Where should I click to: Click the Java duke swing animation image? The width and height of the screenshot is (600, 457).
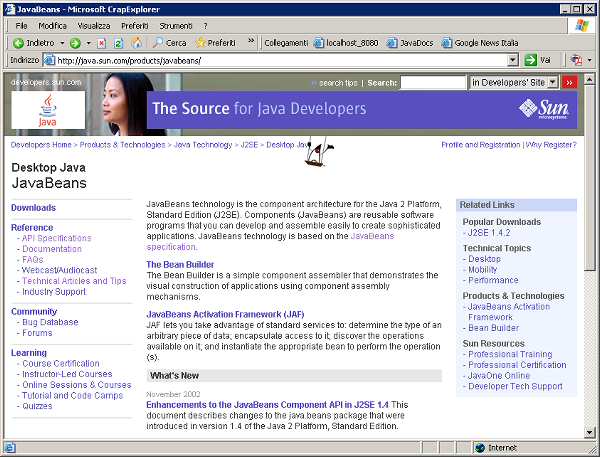(318, 151)
